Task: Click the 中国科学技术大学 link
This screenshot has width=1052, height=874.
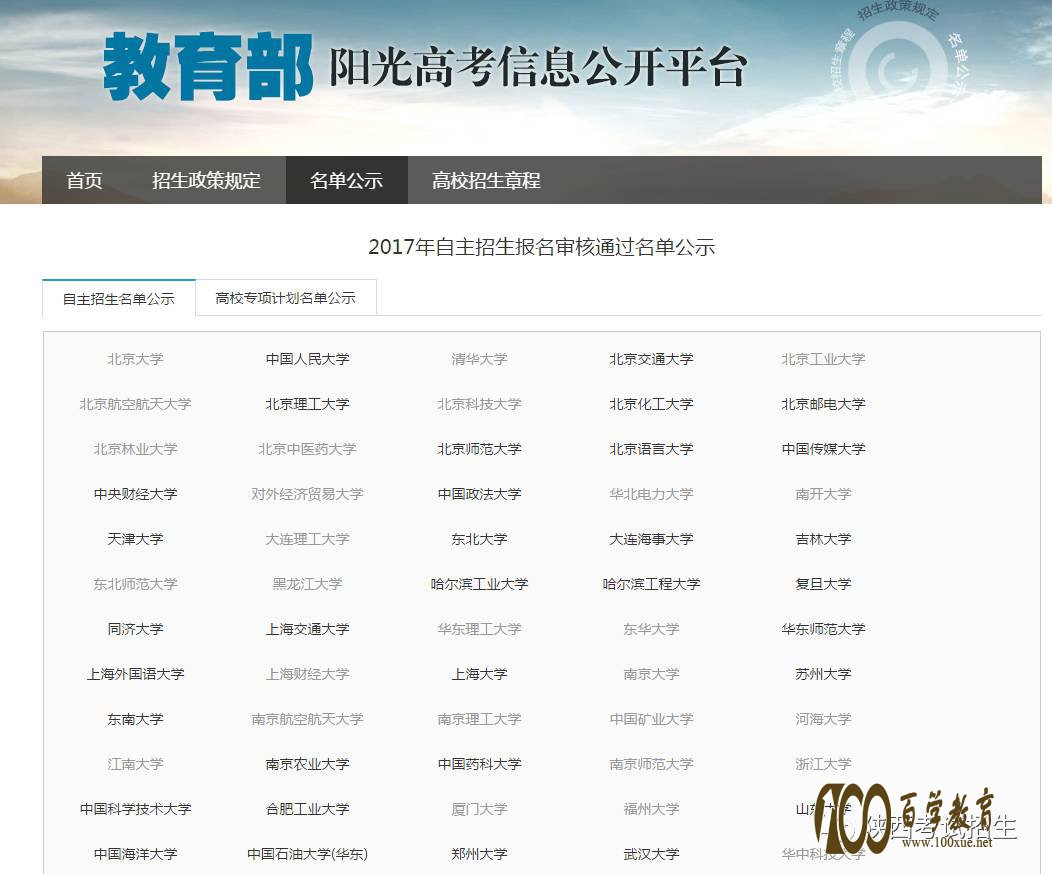Action: 136,808
